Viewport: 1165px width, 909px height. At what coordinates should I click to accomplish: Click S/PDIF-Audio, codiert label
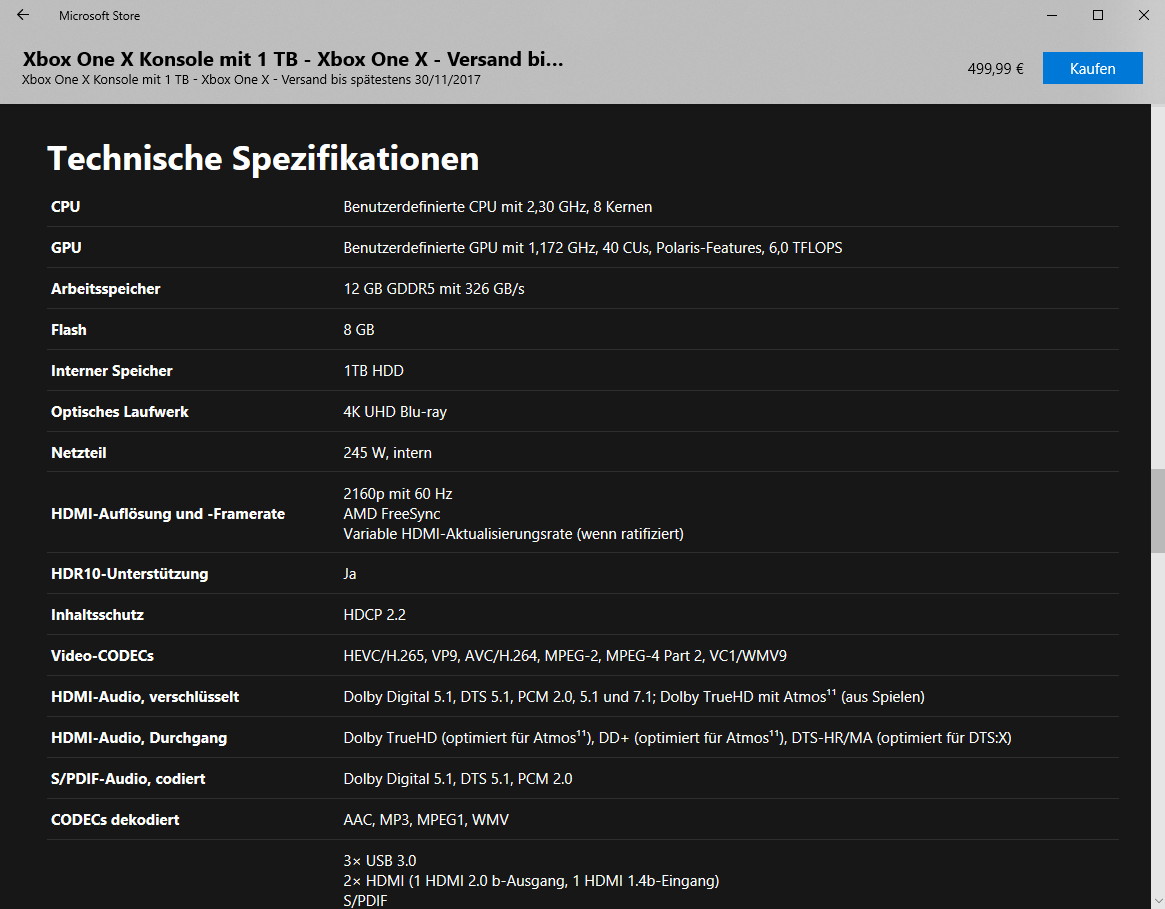(128, 778)
